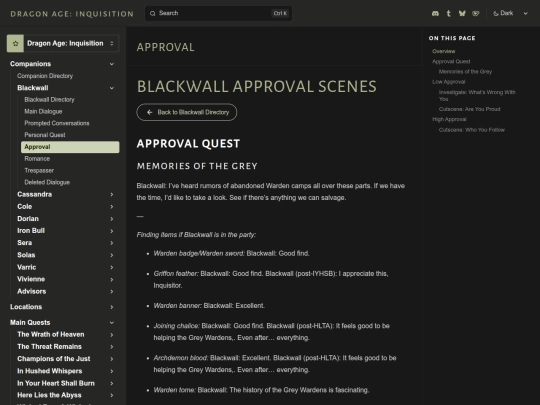540x405 pixels.
Task: Click the APPROVAL QUEST heading
Action: tap(188, 144)
